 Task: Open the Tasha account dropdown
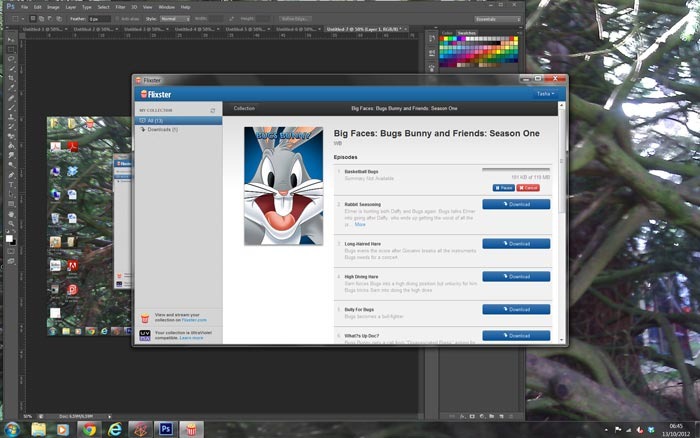point(546,94)
